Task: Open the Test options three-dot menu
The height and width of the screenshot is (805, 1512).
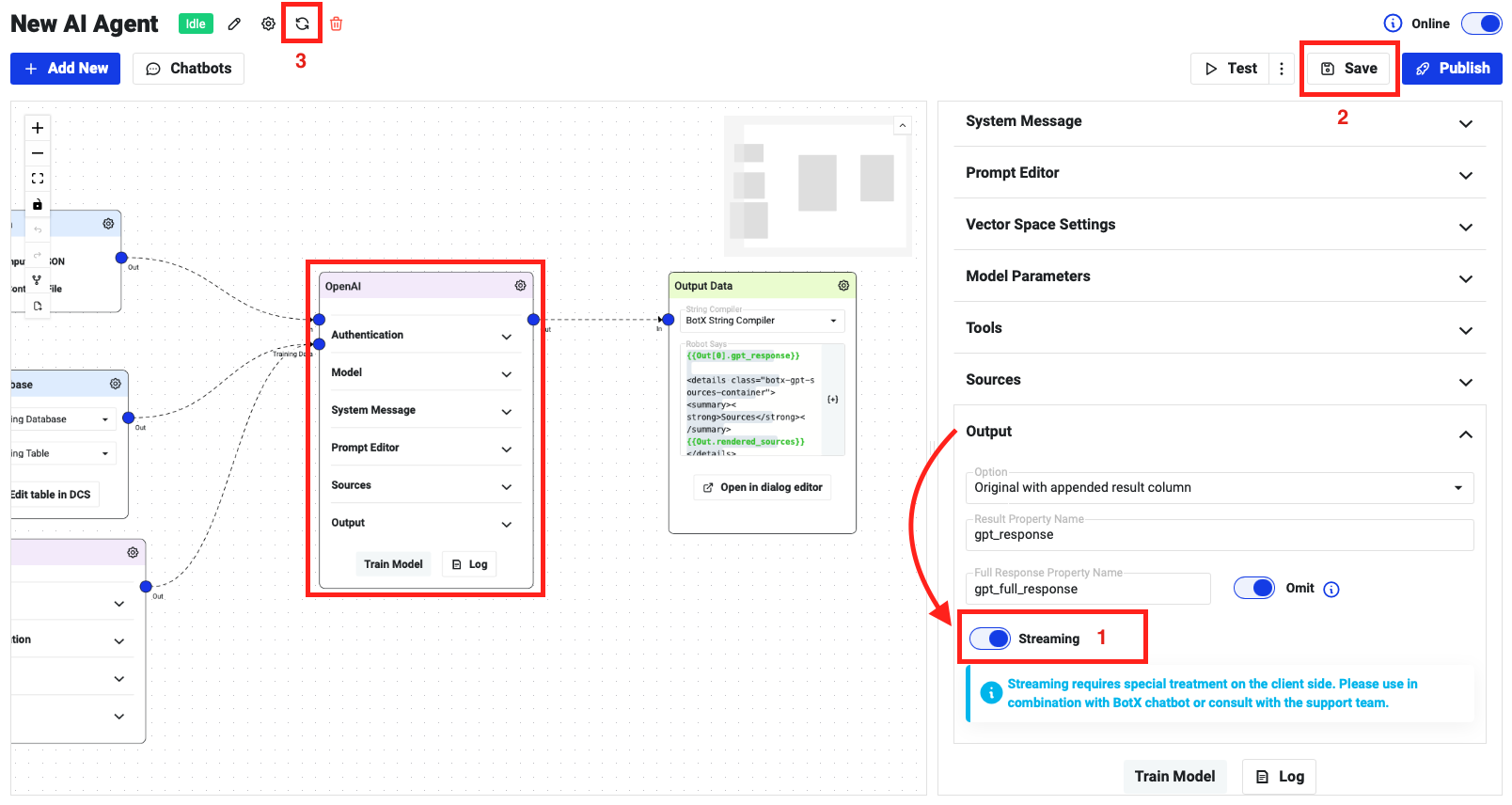Action: 1281,69
